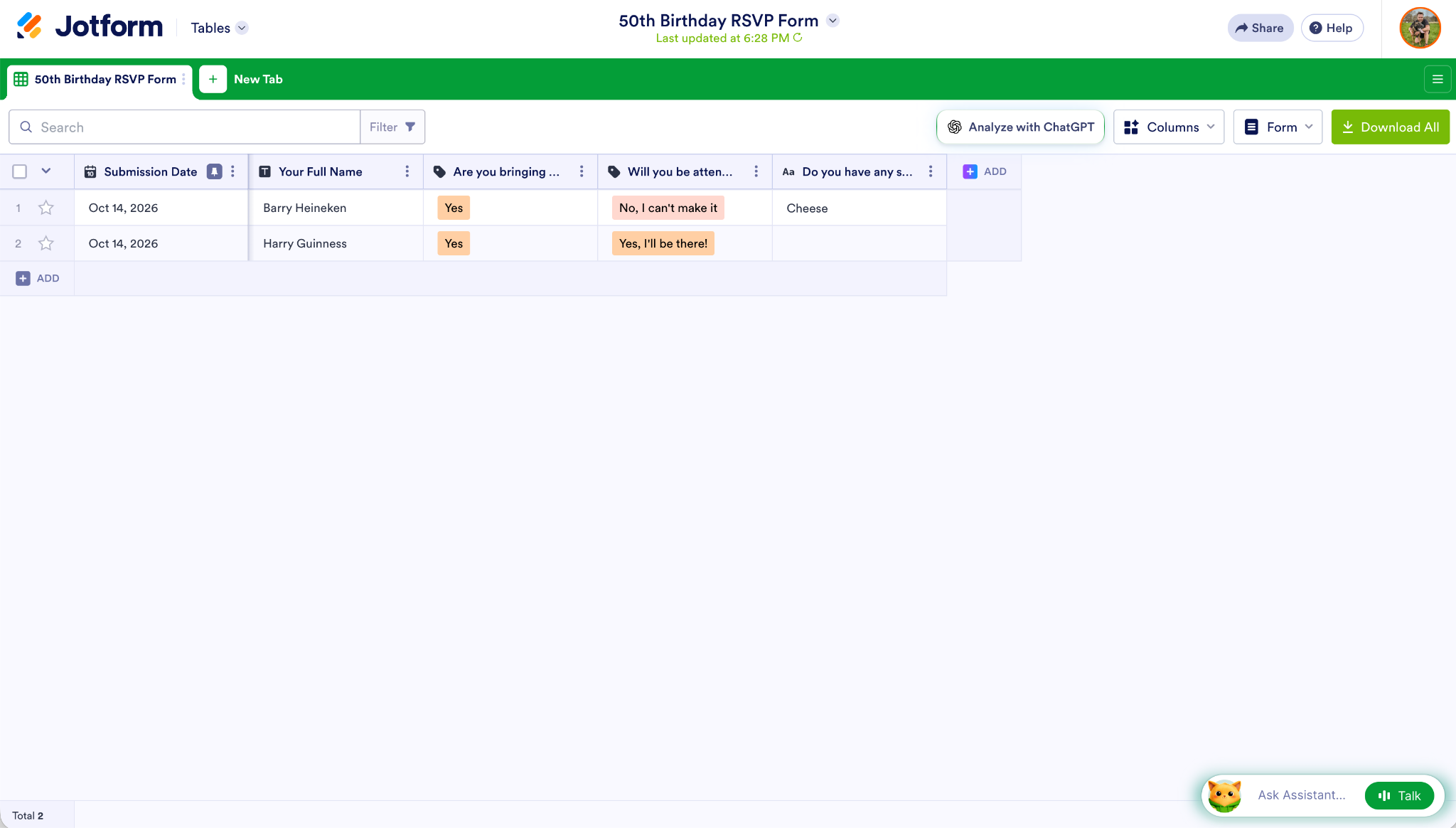Click row 2 Oct 14, 2026 date cell
The height and width of the screenshot is (828, 1456).
click(x=161, y=243)
